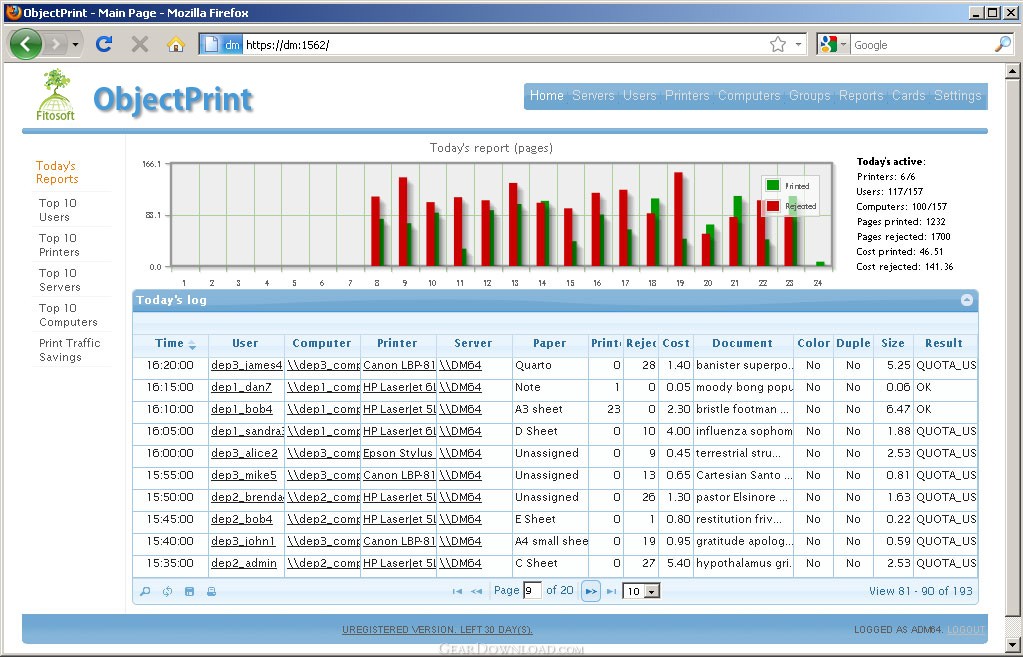The width and height of the screenshot is (1023, 657).
Task: Click the User column header
Action: coord(245,344)
